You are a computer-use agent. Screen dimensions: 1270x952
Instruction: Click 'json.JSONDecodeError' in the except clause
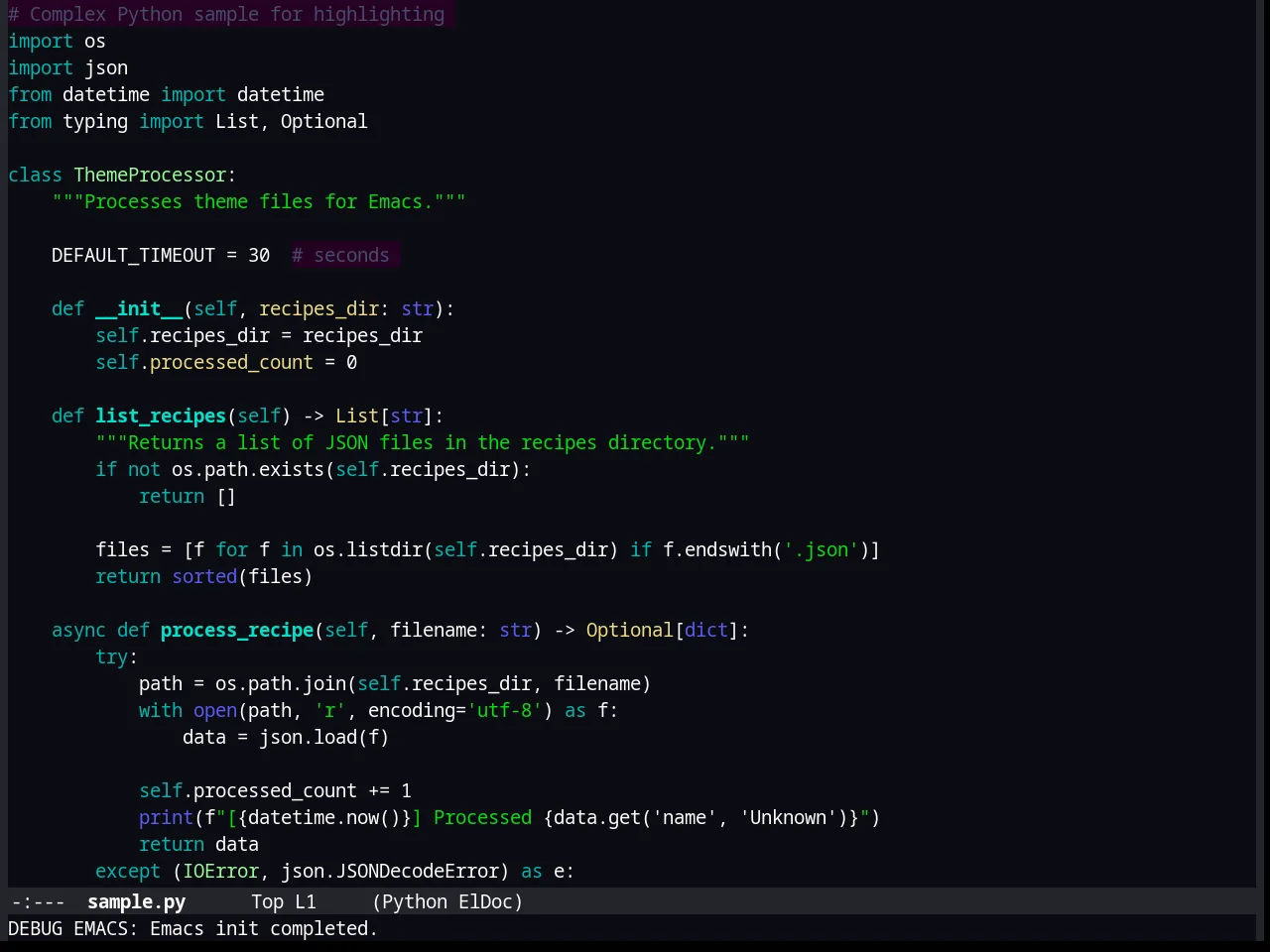(x=390, y=871)
